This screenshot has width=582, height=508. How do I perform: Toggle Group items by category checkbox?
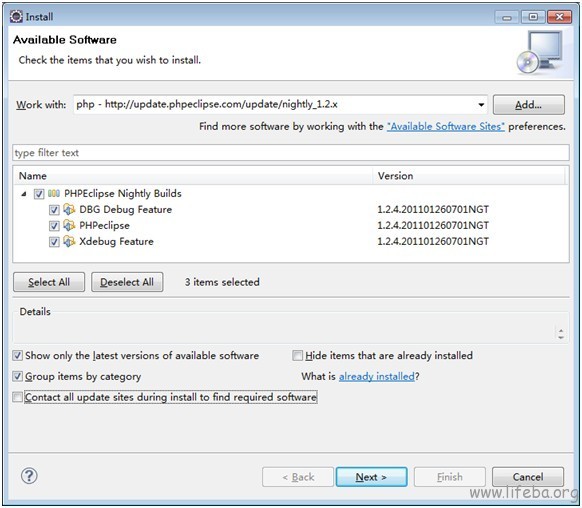(x=17, y=376)
